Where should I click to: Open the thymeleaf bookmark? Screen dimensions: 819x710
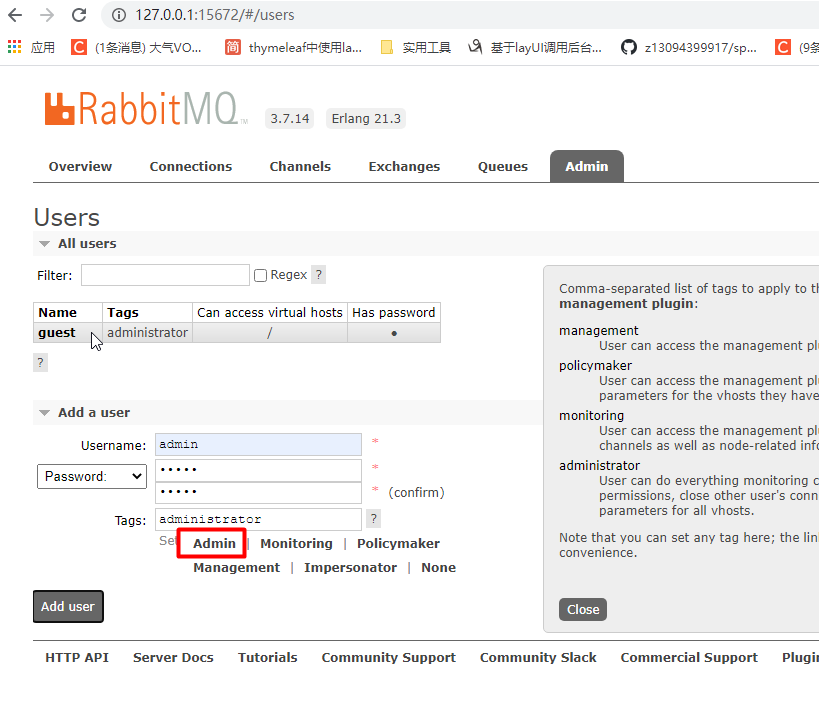294,48
